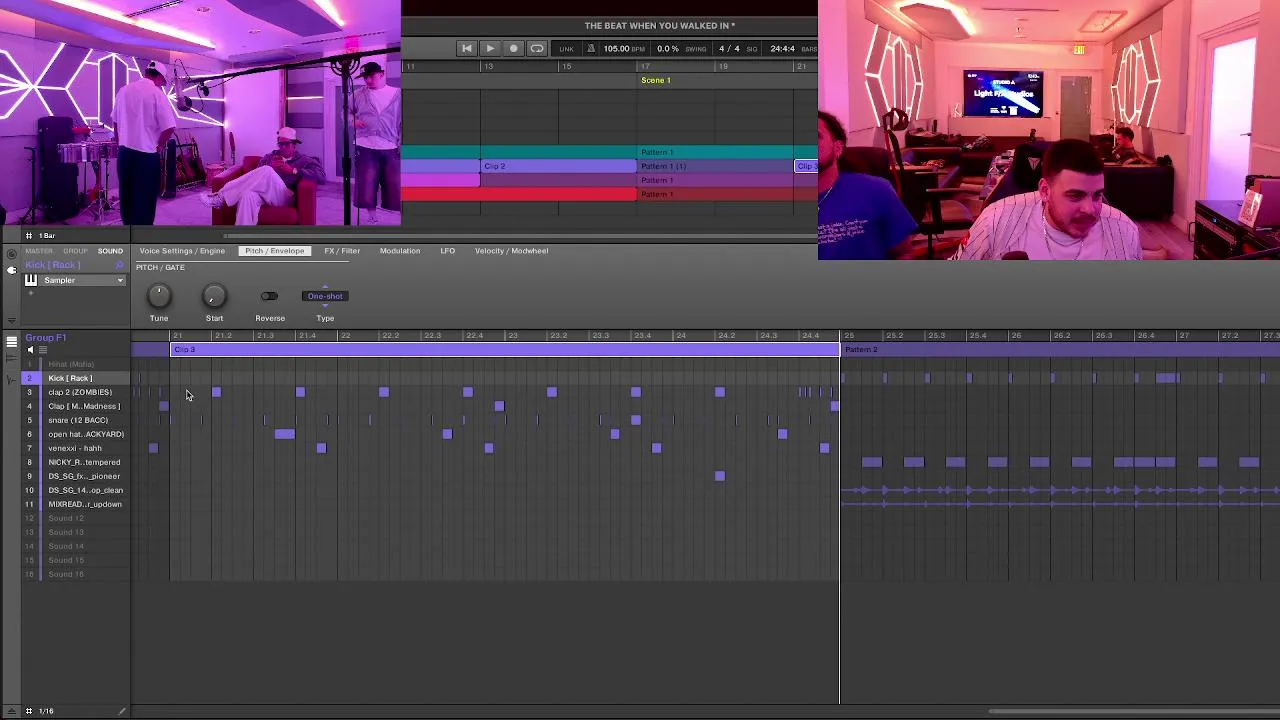Select empty Sound 12 slot

click(76, 518)
